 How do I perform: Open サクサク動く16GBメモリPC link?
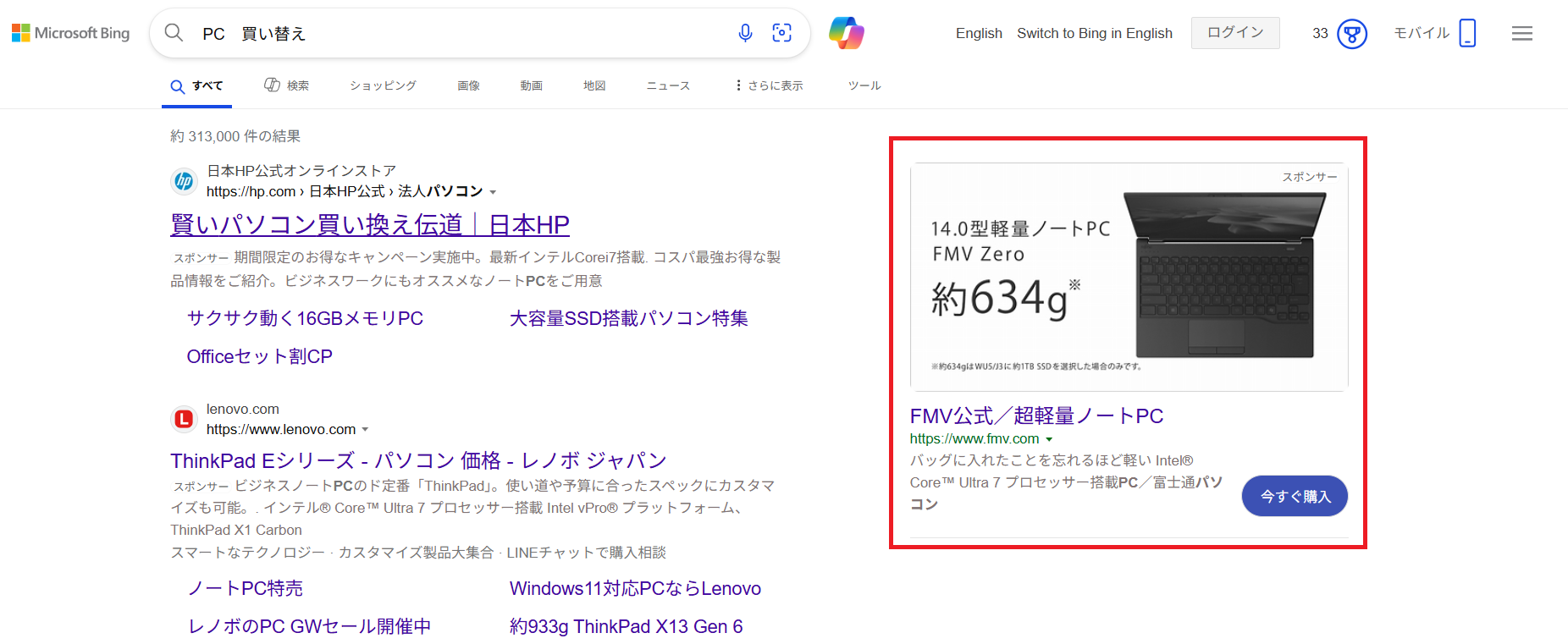point(305,318)
